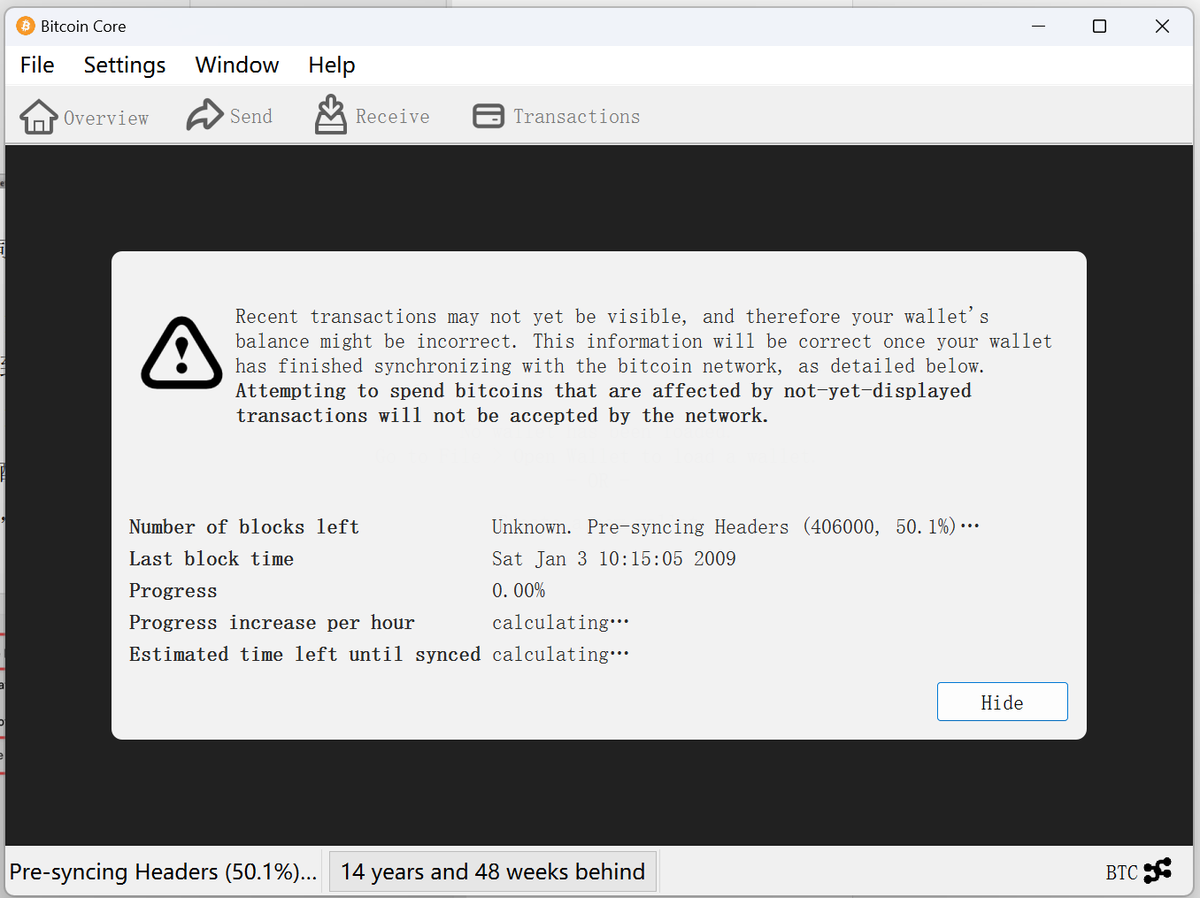Click the 'Number of blocks left' label
This screenshot has height=898, width=1200.
244,527
